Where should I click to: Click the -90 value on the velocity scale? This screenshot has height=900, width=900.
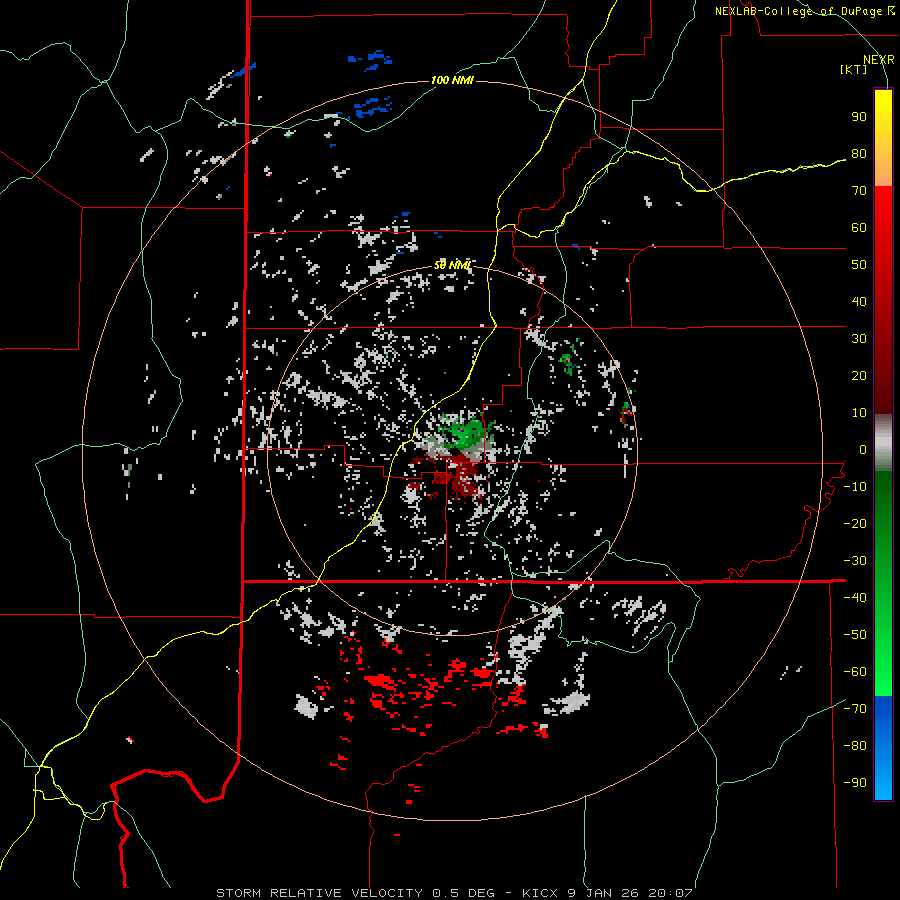coord(855,783)
